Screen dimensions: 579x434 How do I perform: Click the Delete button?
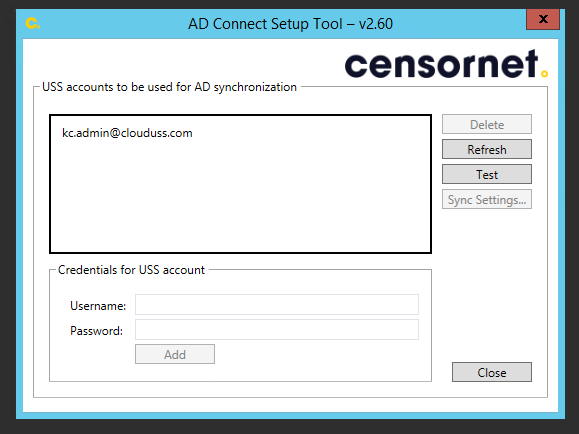pos(487,124)
